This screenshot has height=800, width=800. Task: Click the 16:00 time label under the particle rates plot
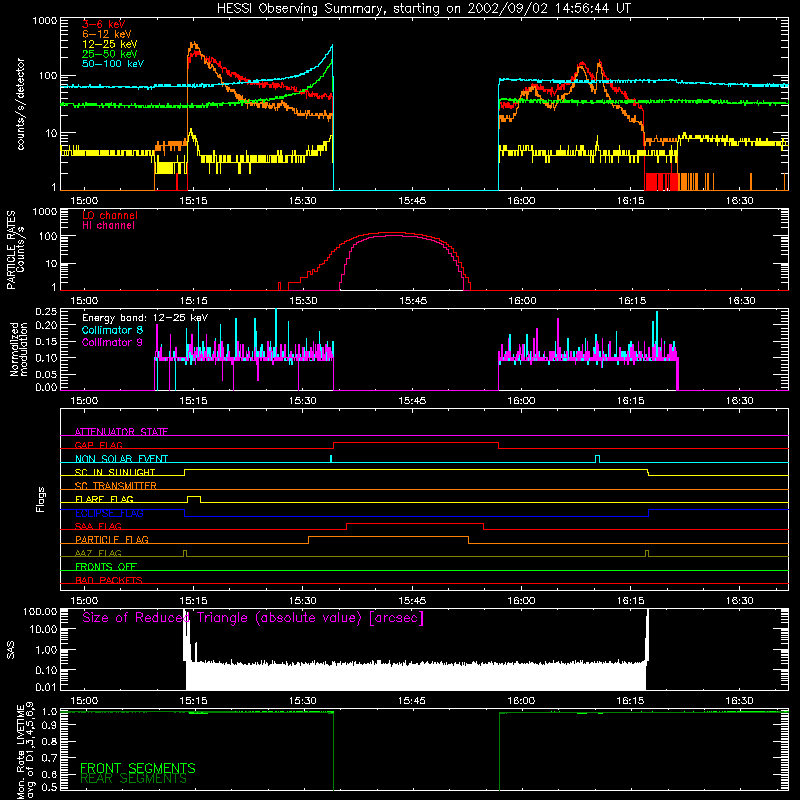[x=522, y=301]
